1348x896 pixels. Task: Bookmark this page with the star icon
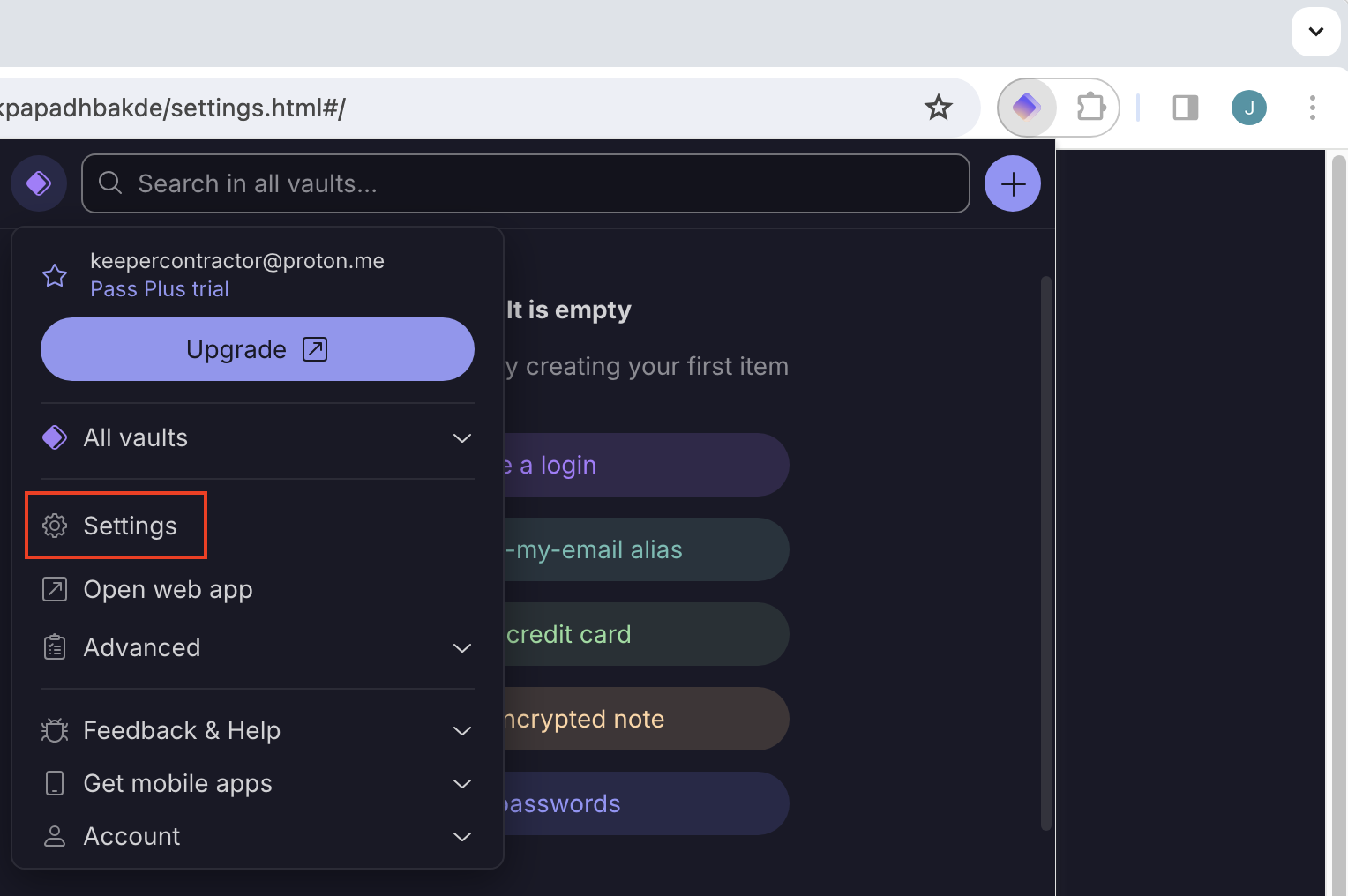pos(939,108)
